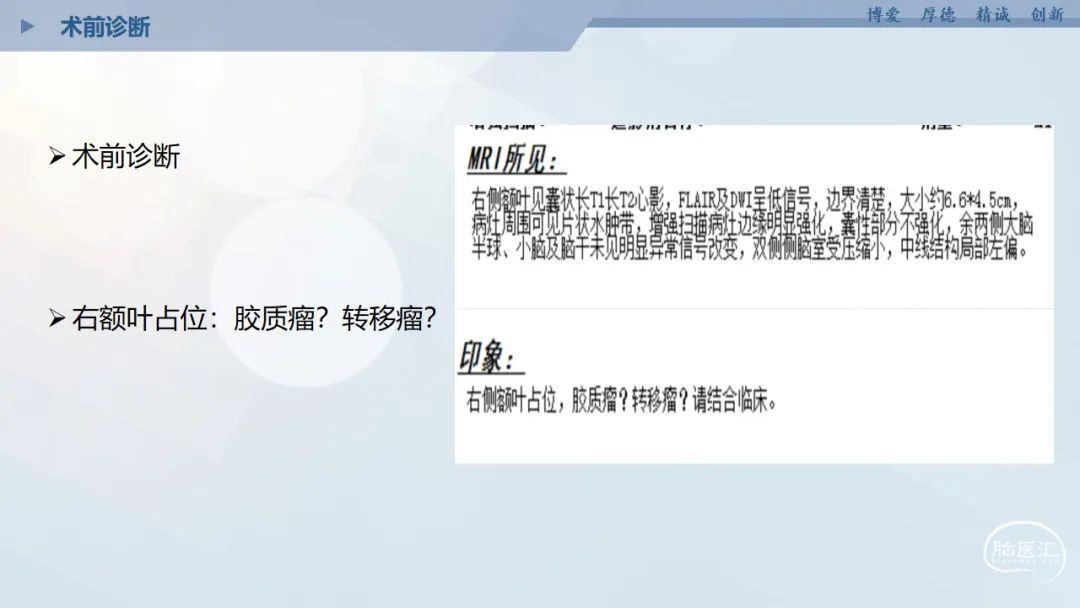Click report line starting "半球、小脑及脑干"
Viewport: 1080px width, 608px height.
(750, 249)
